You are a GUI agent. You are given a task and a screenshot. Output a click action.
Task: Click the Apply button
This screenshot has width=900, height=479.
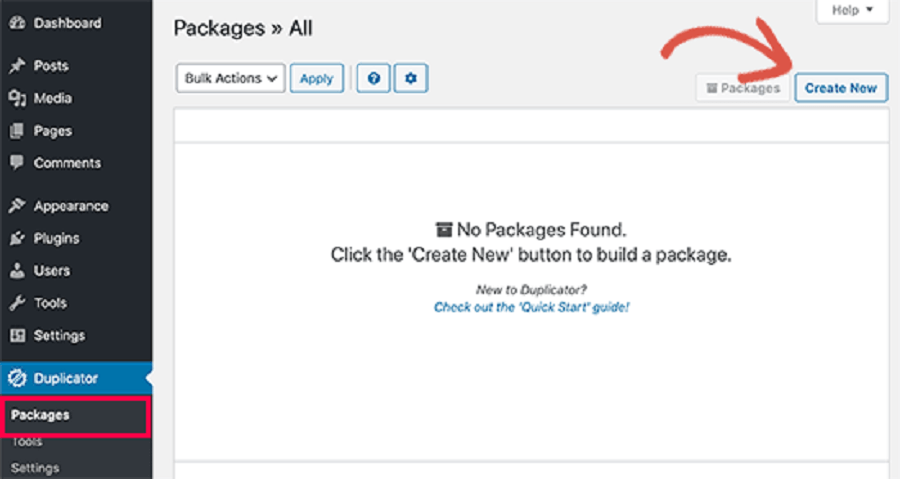(316, 78)
